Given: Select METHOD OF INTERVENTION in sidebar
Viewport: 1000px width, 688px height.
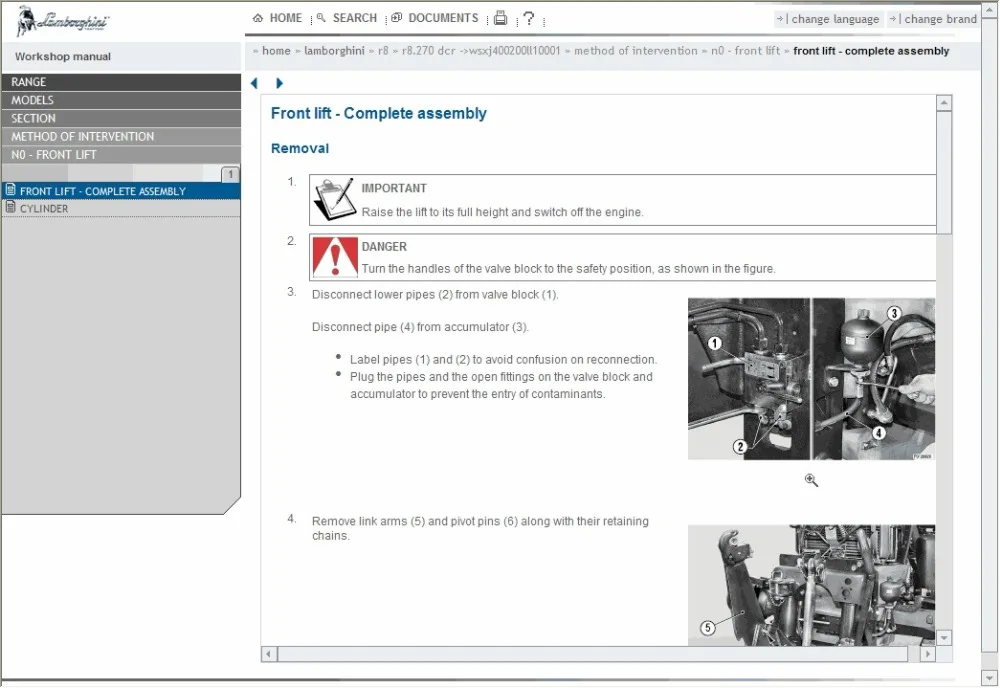Looking at the screenshot, I should pos(121,136).
